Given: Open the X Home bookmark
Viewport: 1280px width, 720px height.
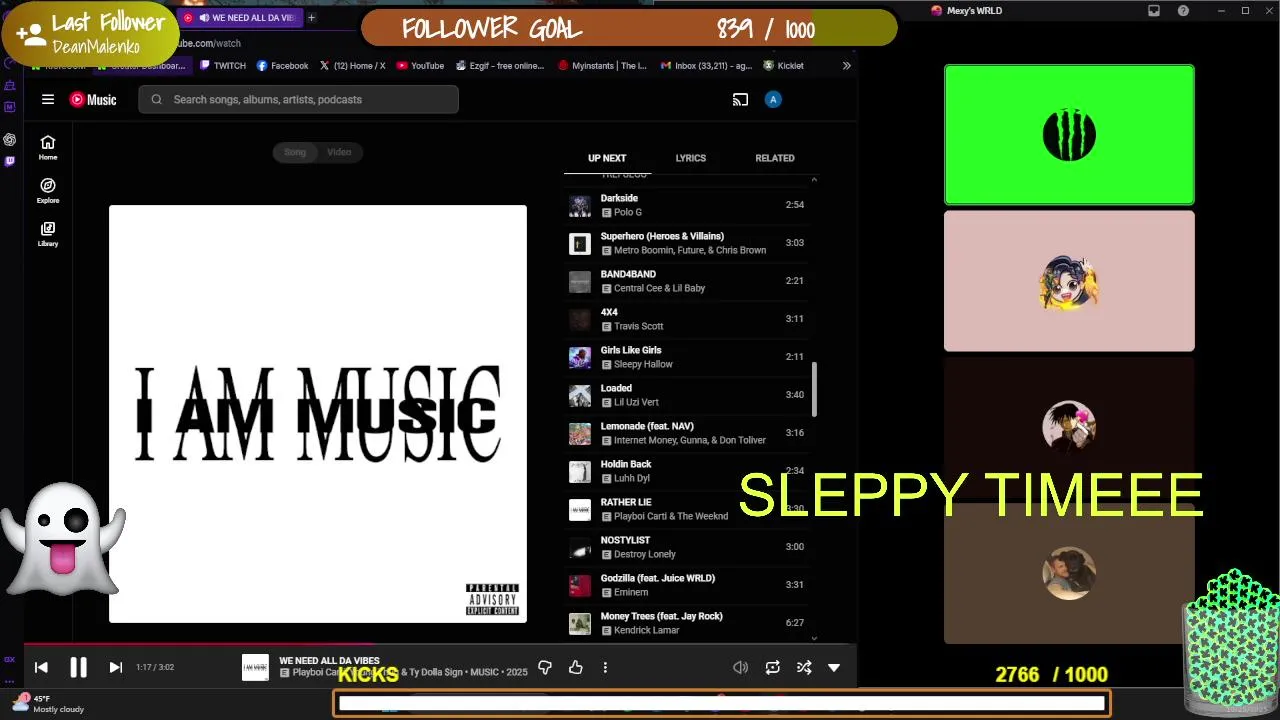Looking at the screenshot, I should click(x=352, y=66).
